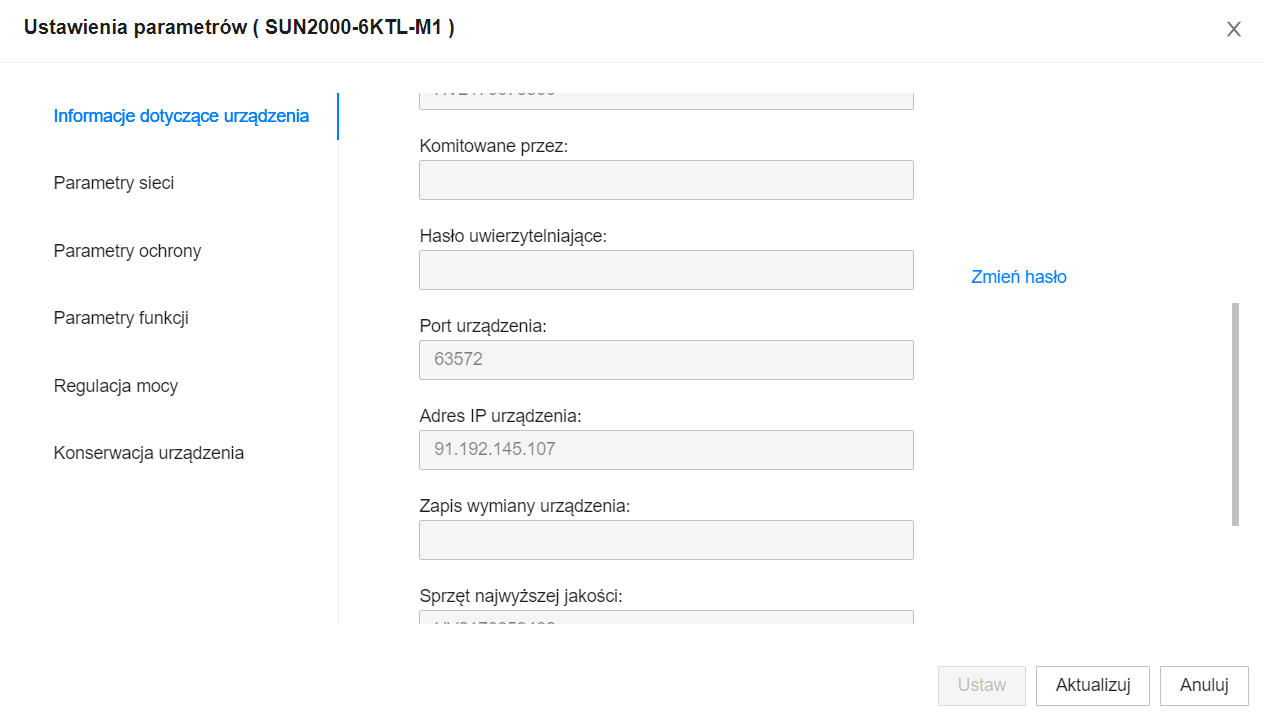Switch to Parametry sieci section
1263x718 pixels.
point(114,183)
